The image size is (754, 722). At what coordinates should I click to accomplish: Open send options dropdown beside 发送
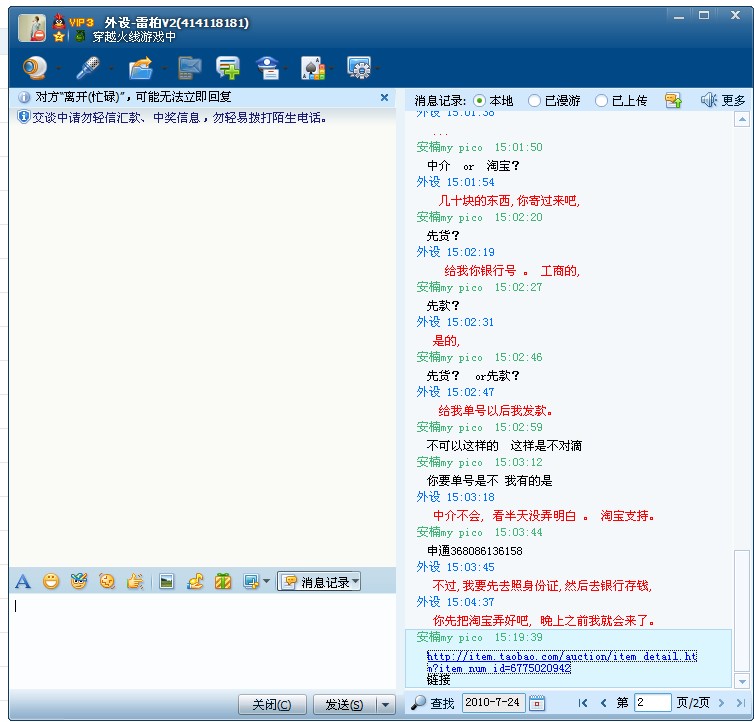click(386, 705)
